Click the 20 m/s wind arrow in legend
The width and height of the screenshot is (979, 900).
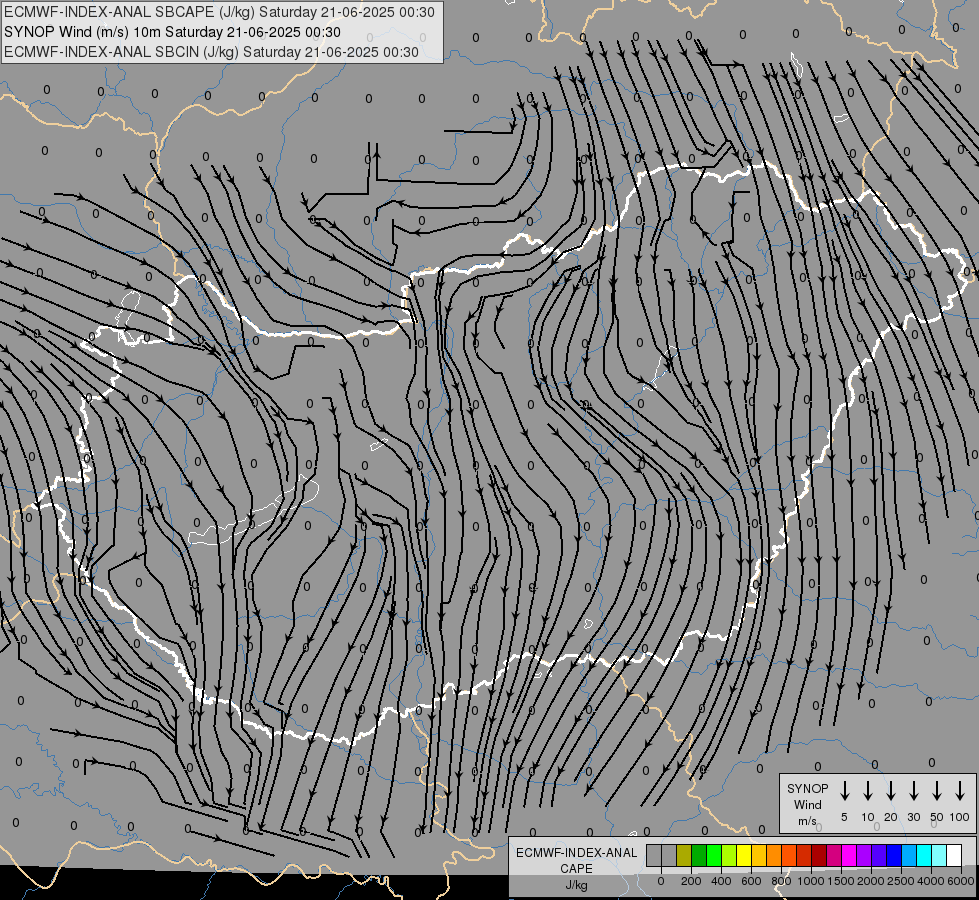(891, 791)
